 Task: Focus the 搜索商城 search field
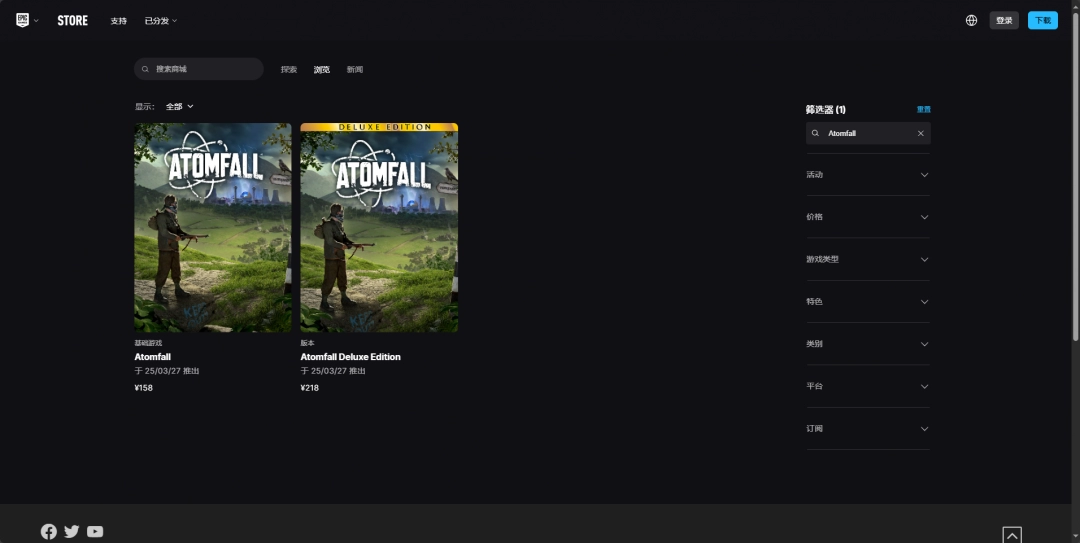coord(199,69)
